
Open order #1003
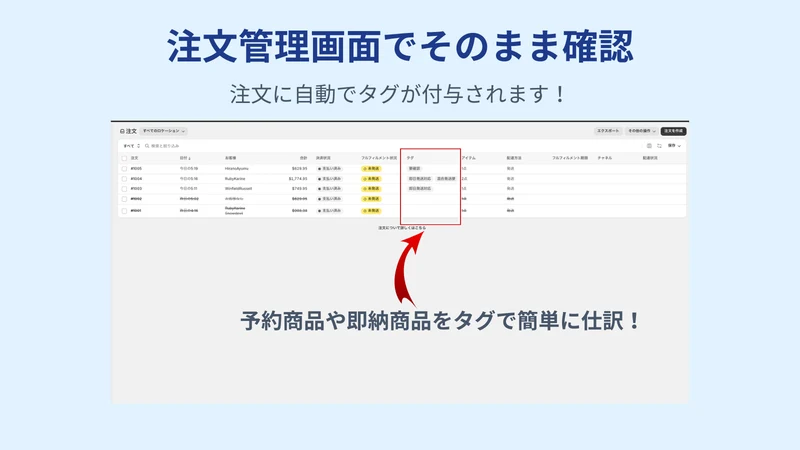136,189
